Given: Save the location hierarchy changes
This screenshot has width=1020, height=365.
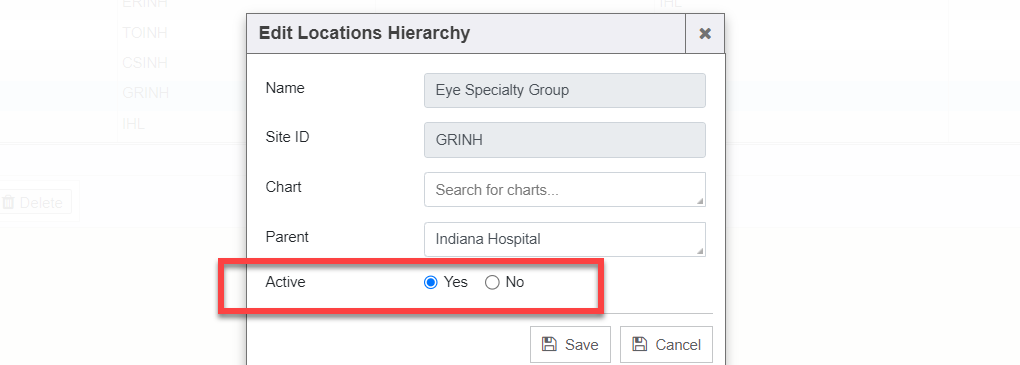Looking at the screenshot, I should pyautogui.click(x=570, y=344).
